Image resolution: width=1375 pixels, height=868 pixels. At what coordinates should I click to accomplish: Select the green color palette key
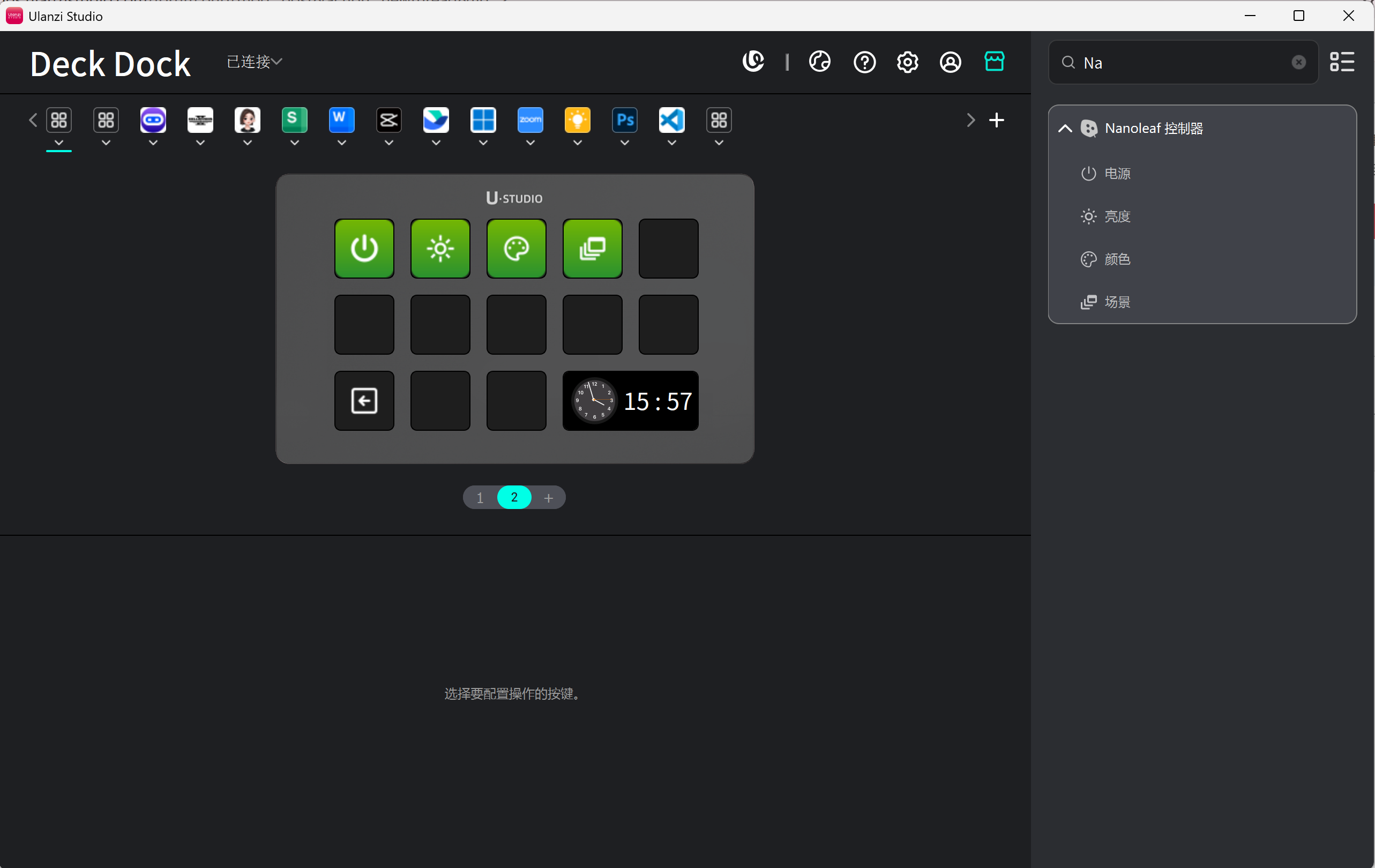516,249
